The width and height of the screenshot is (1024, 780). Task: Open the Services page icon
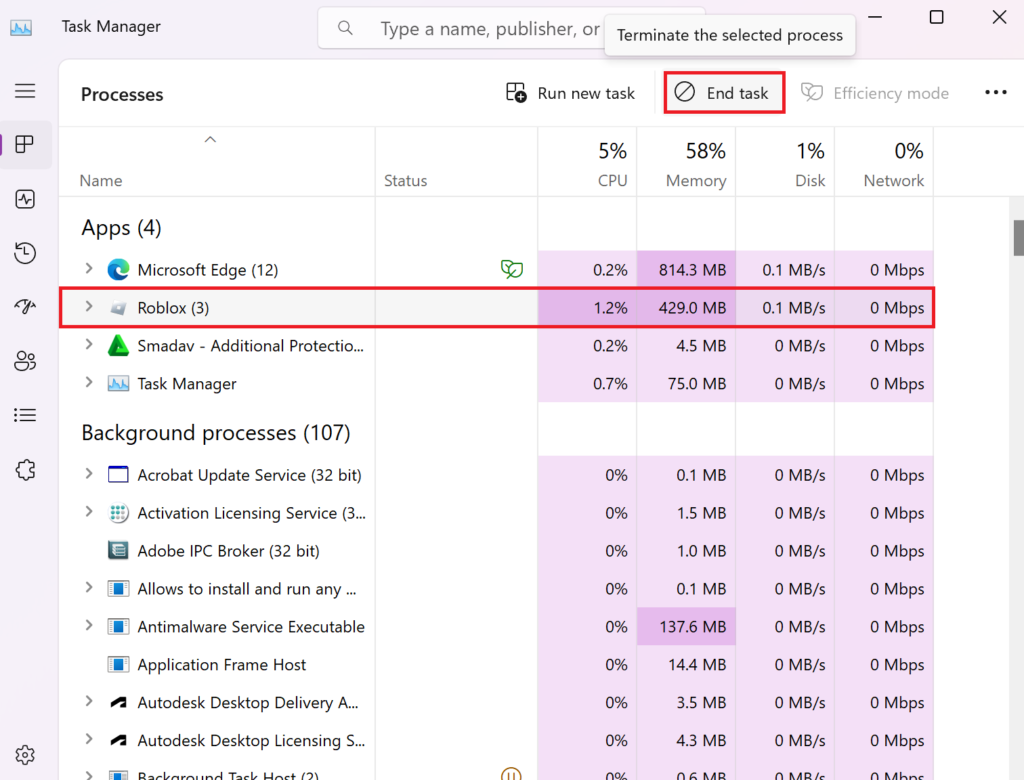tap(25, 469)
